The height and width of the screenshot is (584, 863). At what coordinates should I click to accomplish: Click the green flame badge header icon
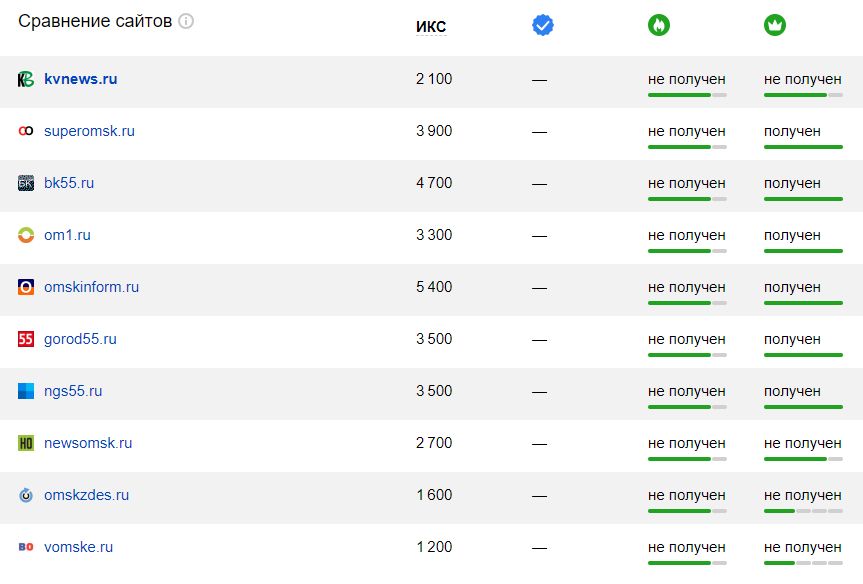coord(659,25)
